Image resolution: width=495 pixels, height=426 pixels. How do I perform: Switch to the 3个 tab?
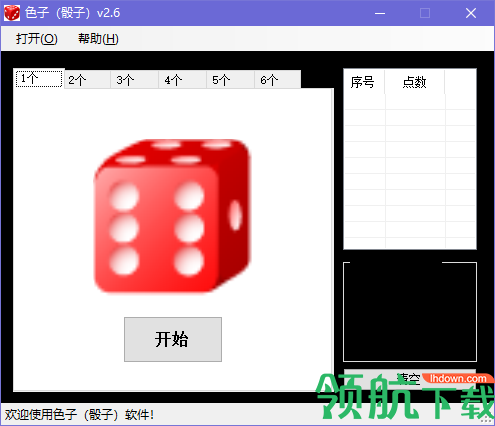[x=134, y=80]
